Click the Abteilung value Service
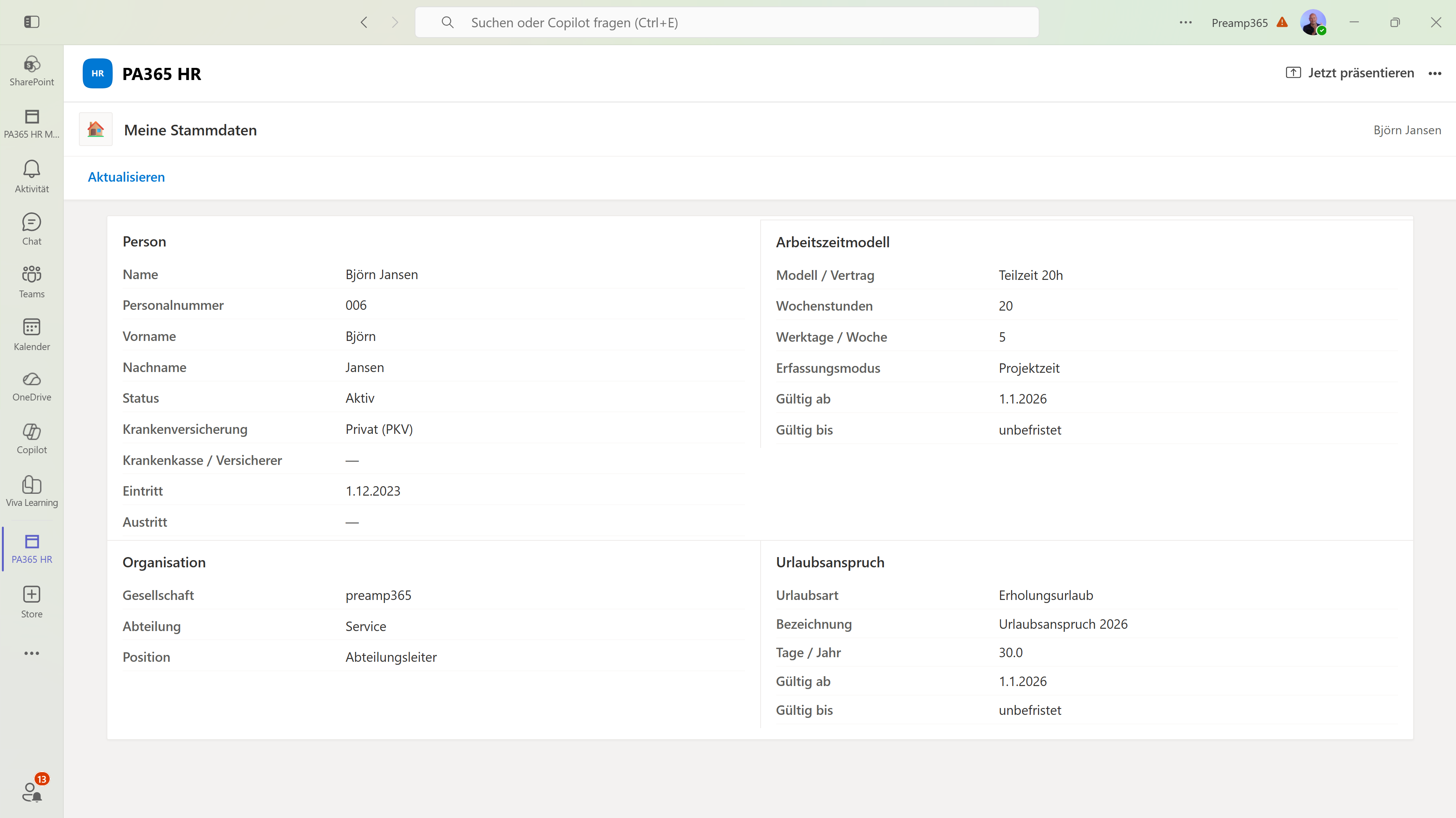 coord(366,626)
